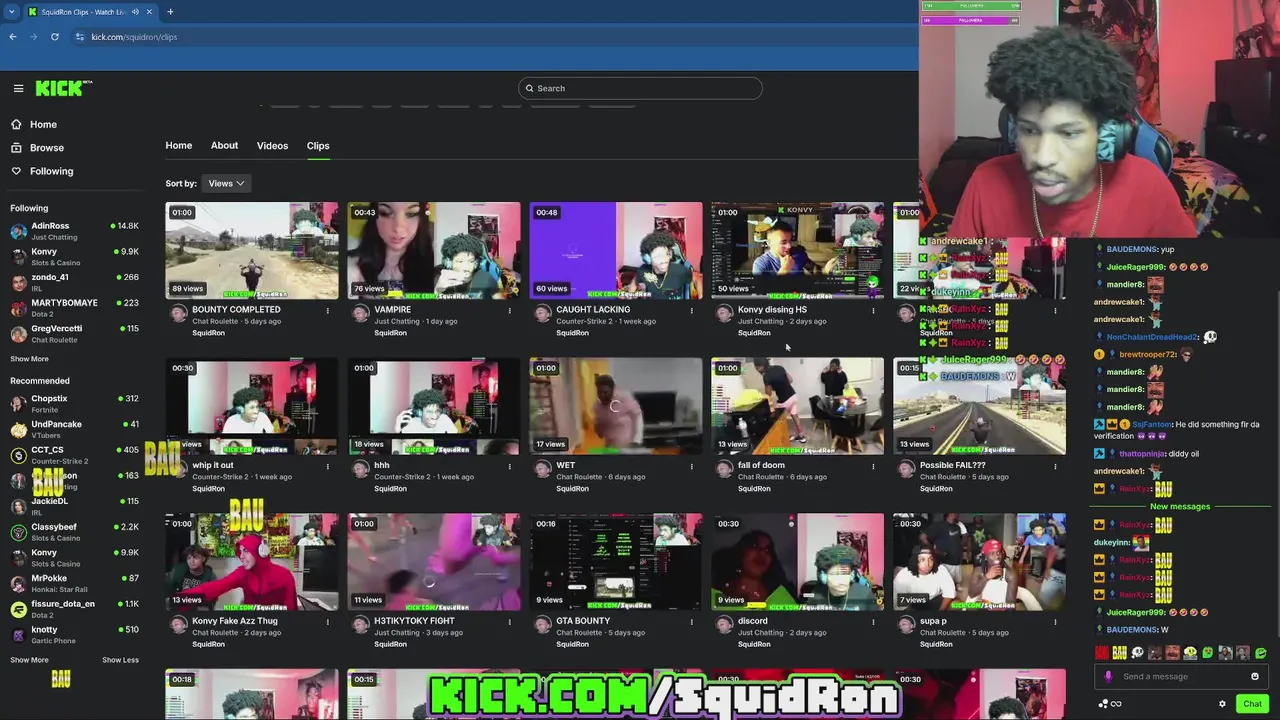
Task: Collapse Recommended list with Show Less
Action: [120, 660]
